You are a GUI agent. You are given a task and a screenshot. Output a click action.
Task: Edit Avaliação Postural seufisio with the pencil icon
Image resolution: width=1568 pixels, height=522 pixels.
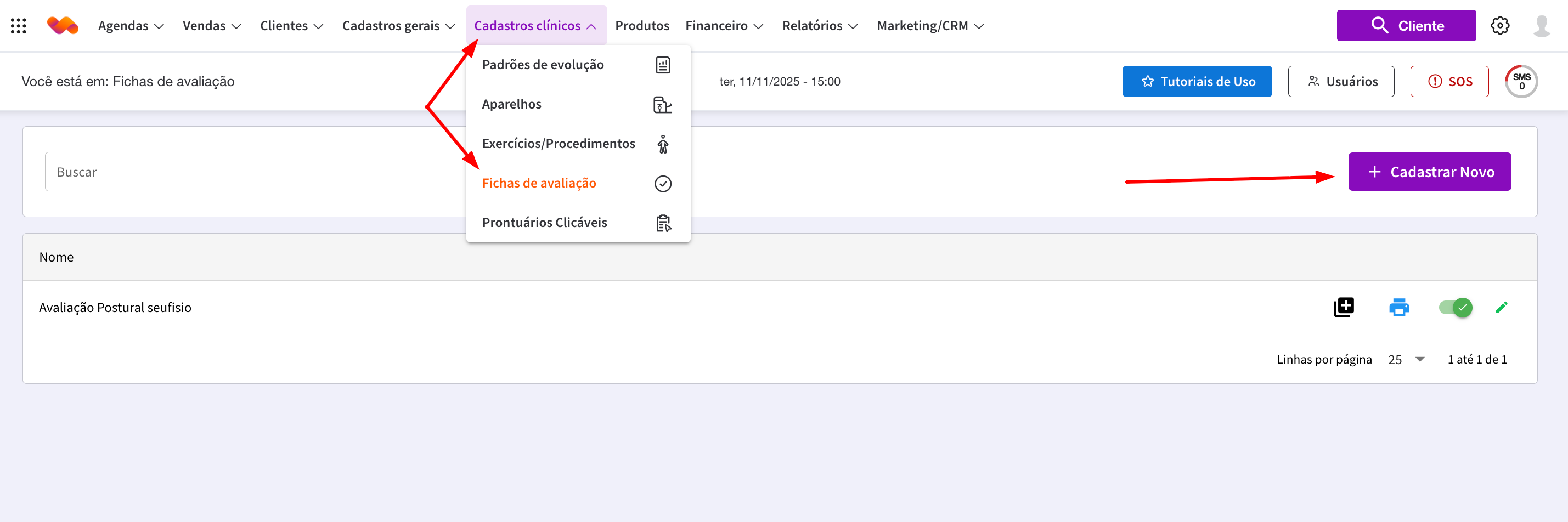(x=1501, y=307)
